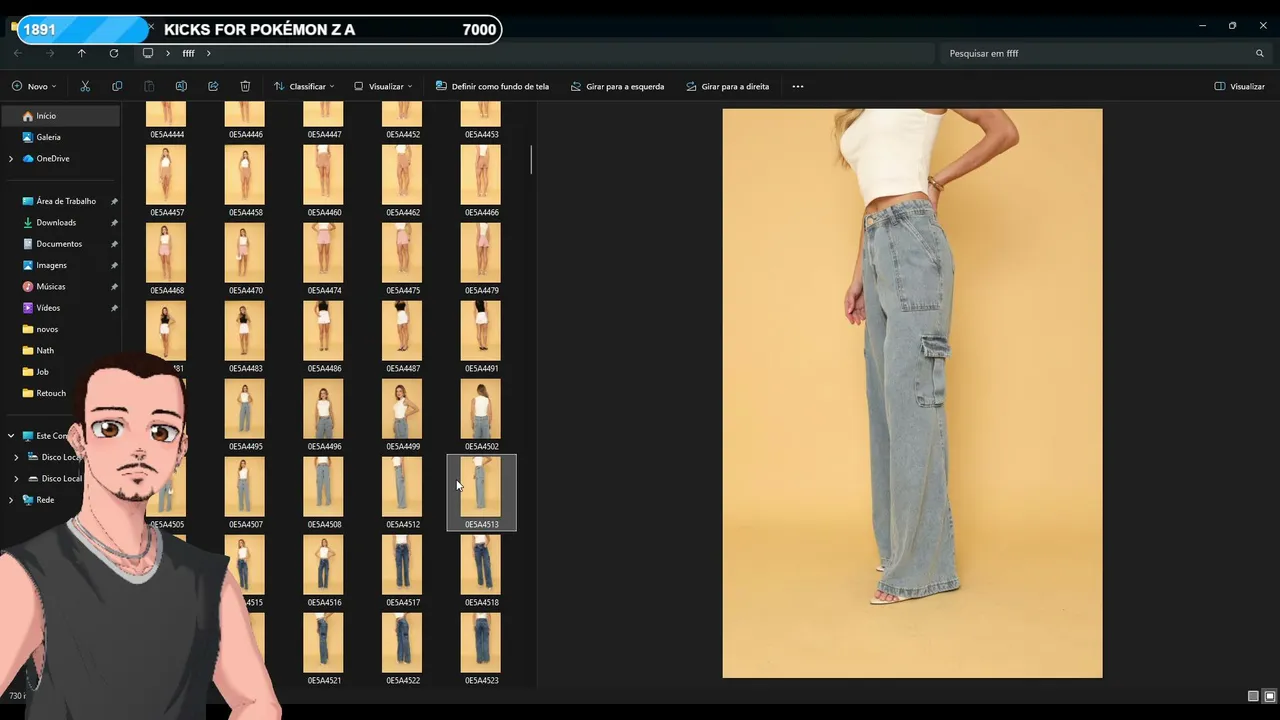The width and height of the screenshot is (1280, 720).
Task: Open Documentos in the sidebar
Action: tap(60, 244)
